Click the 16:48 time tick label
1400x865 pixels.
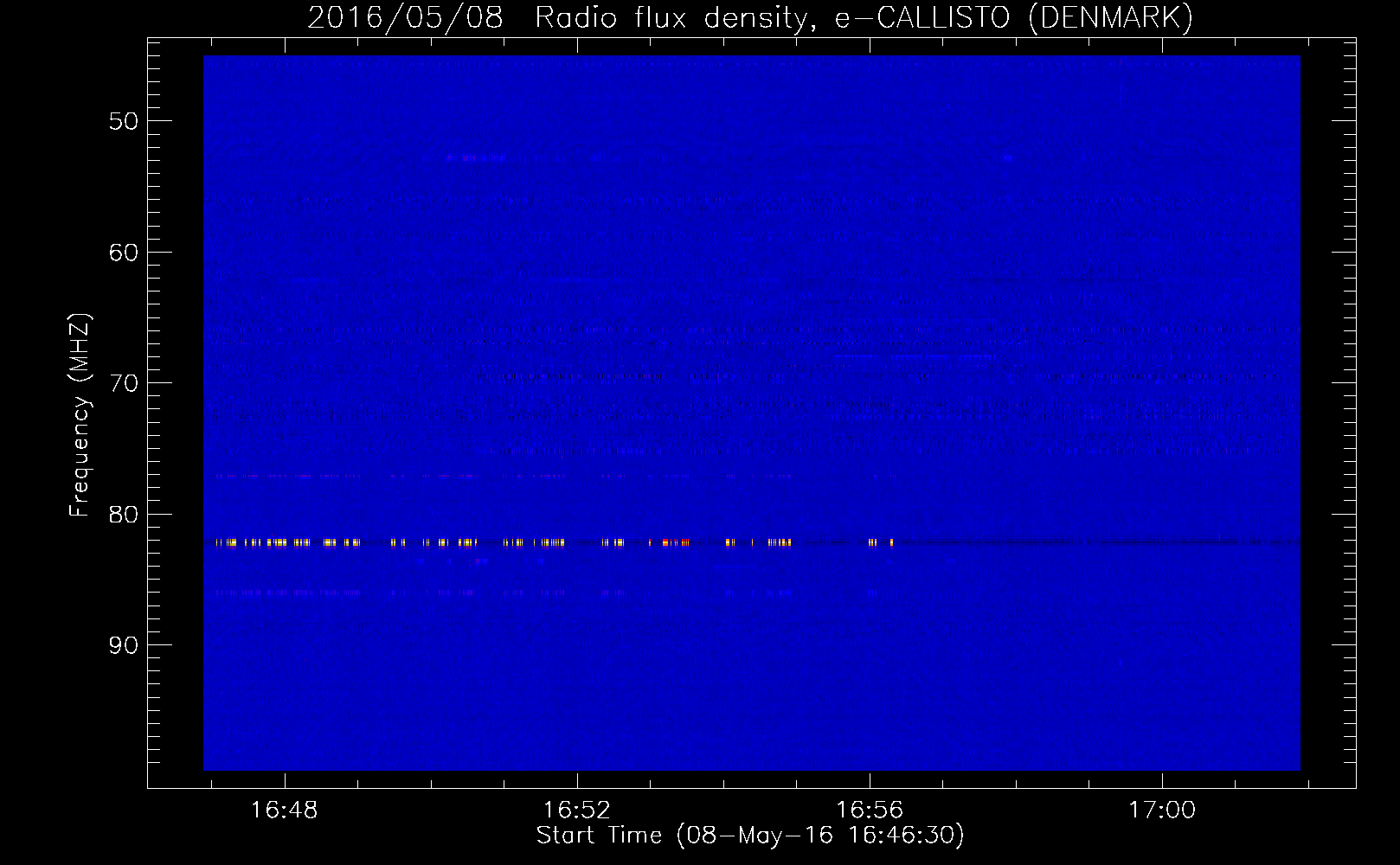point(284,810)
